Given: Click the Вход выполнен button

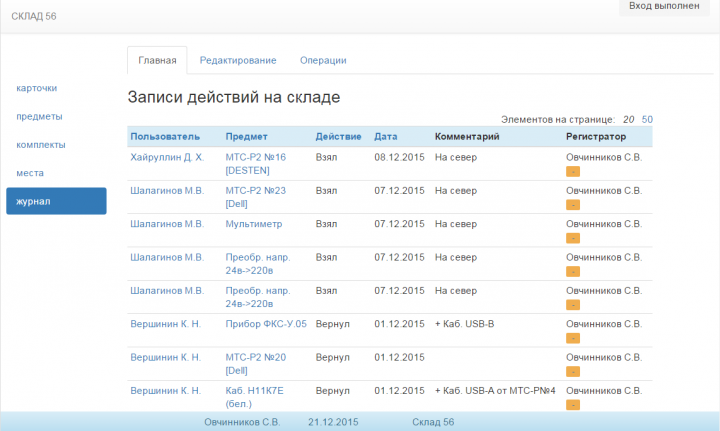Looking at the screenshot, I should [x=664, y=6].
